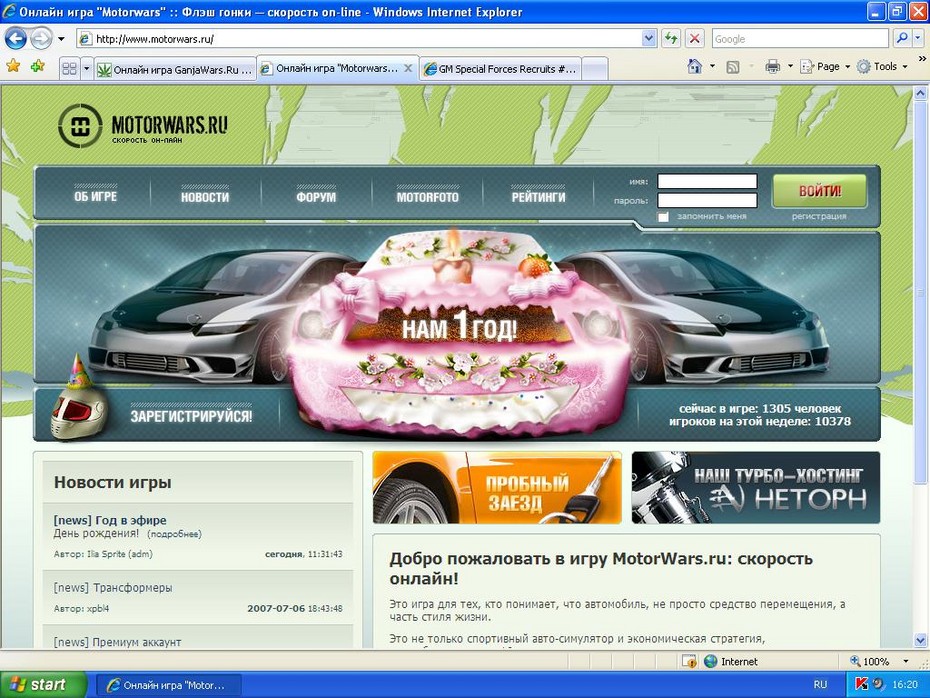This screenshot has width=930, height=698.
Task: Click the Home page icon
Action: coord(695,66)
